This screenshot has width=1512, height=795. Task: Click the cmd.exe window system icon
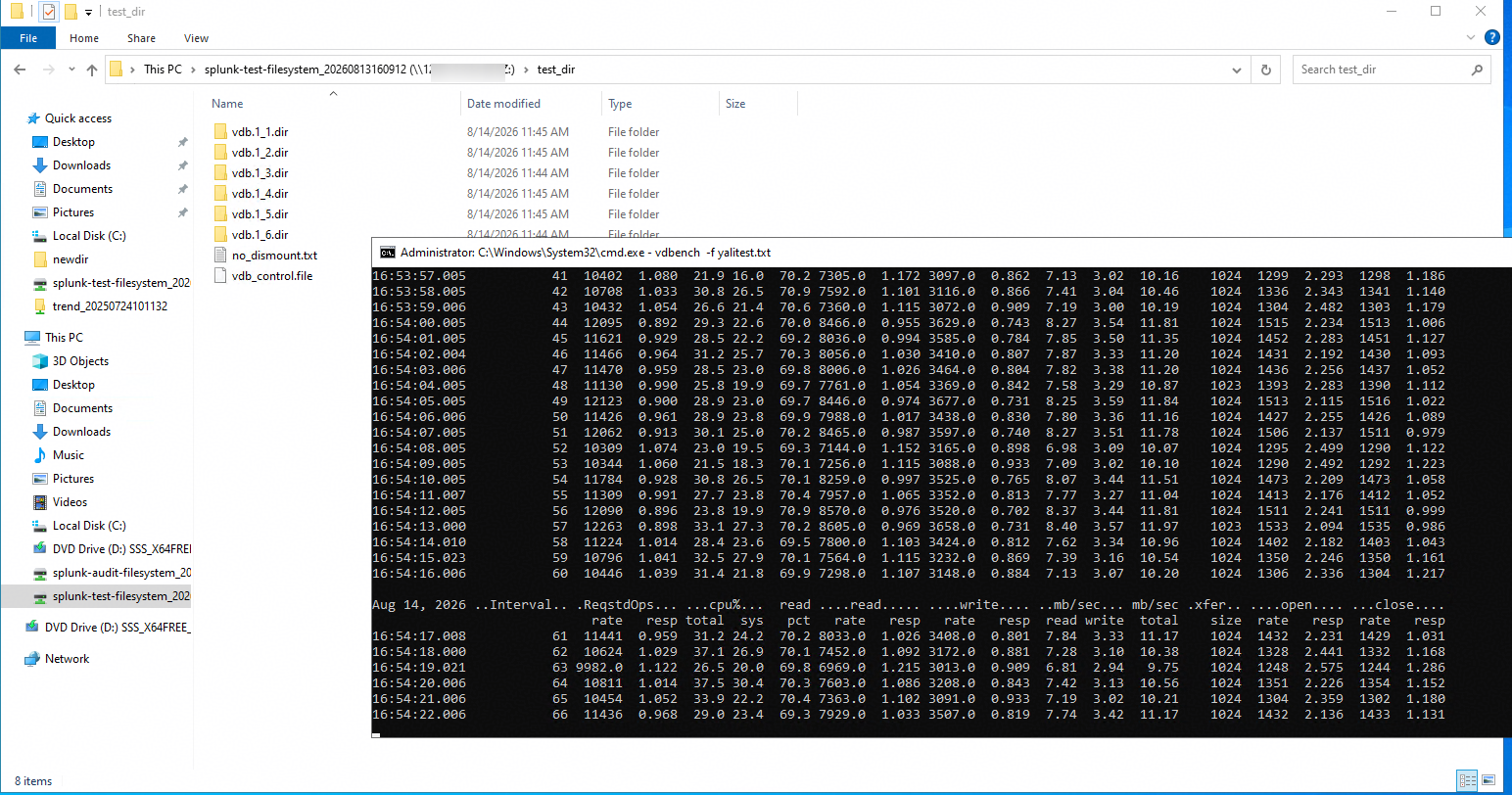coord(387,253)
